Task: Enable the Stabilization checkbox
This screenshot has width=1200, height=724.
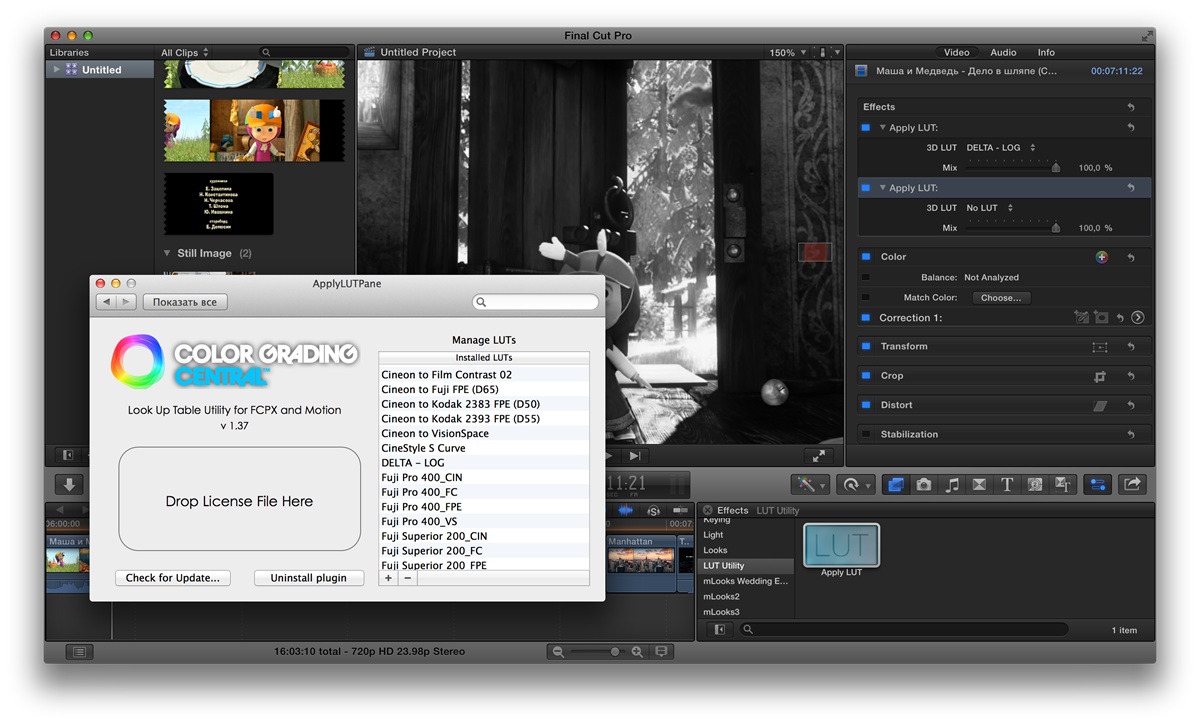Action: [x=865, y=435]
